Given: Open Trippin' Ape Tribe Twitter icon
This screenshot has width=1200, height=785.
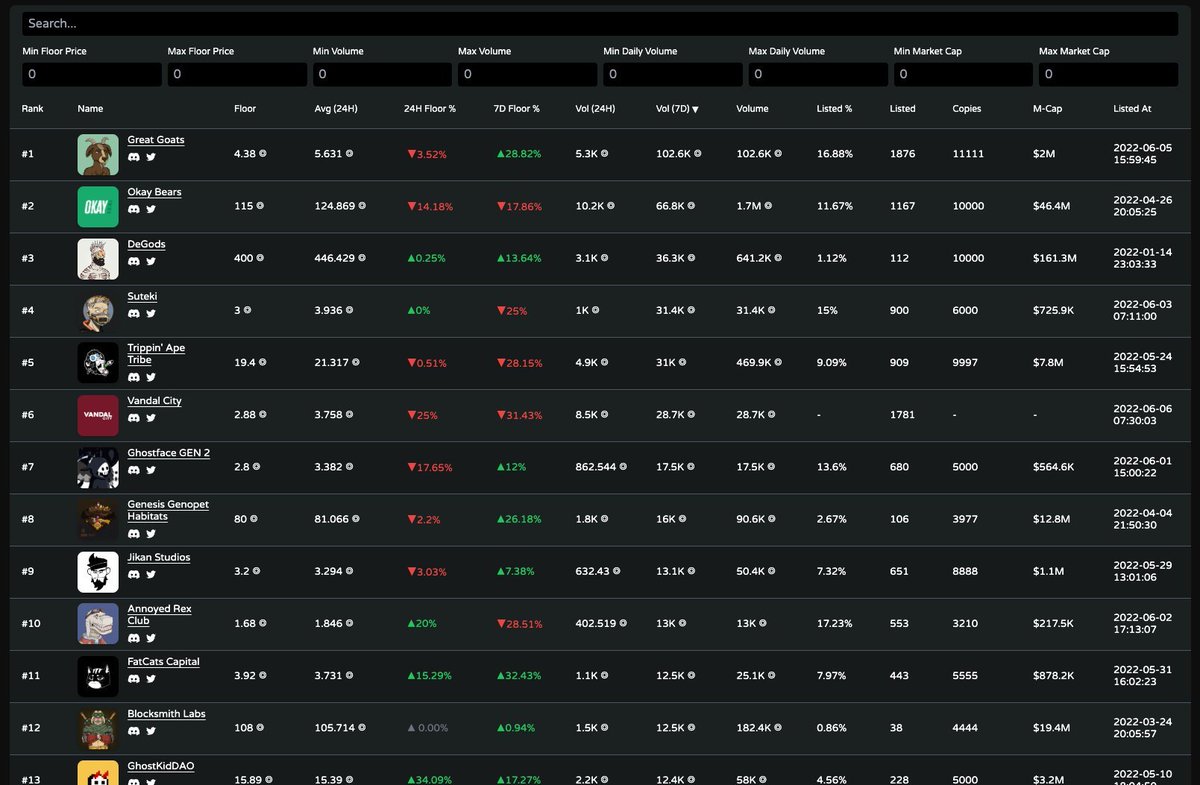Looking at the screenshot, I should pos(151,377).
